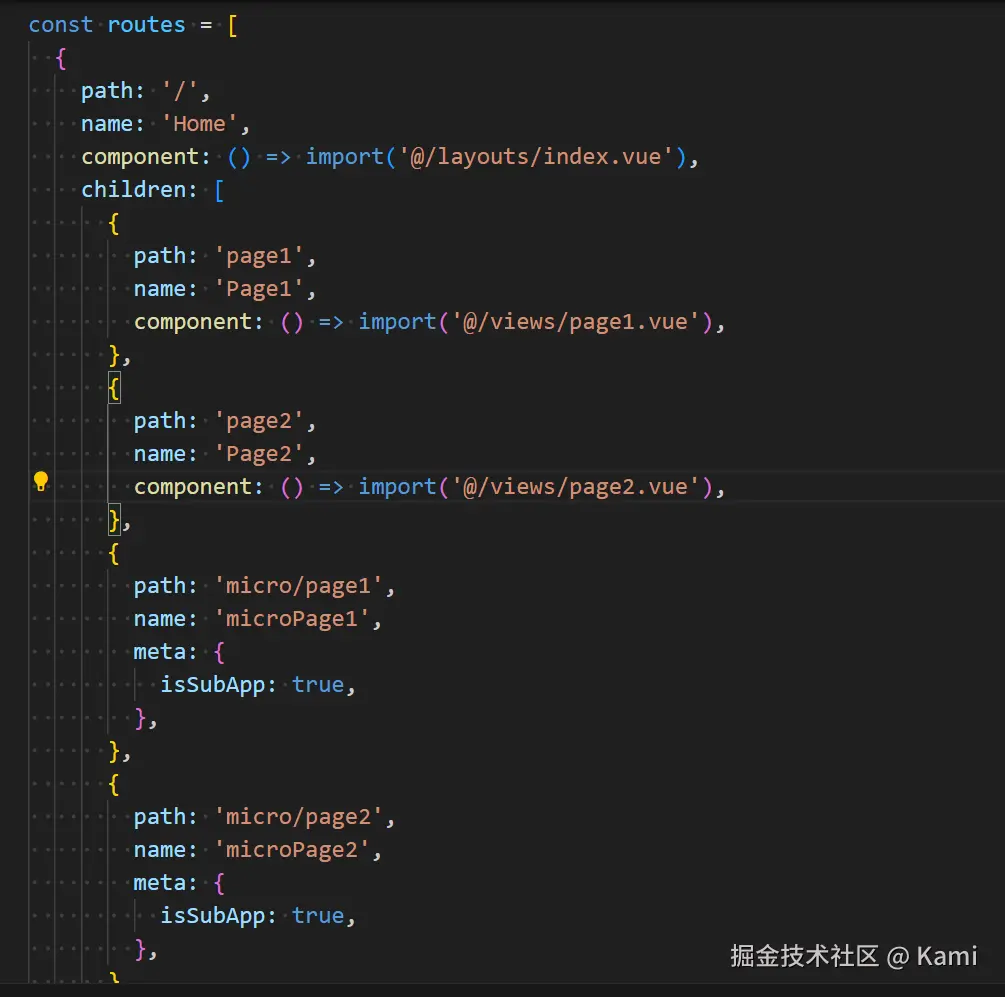Click the 'meta' key under microPage1
The height and width of the screenshot is (997, 1005).
158,652
